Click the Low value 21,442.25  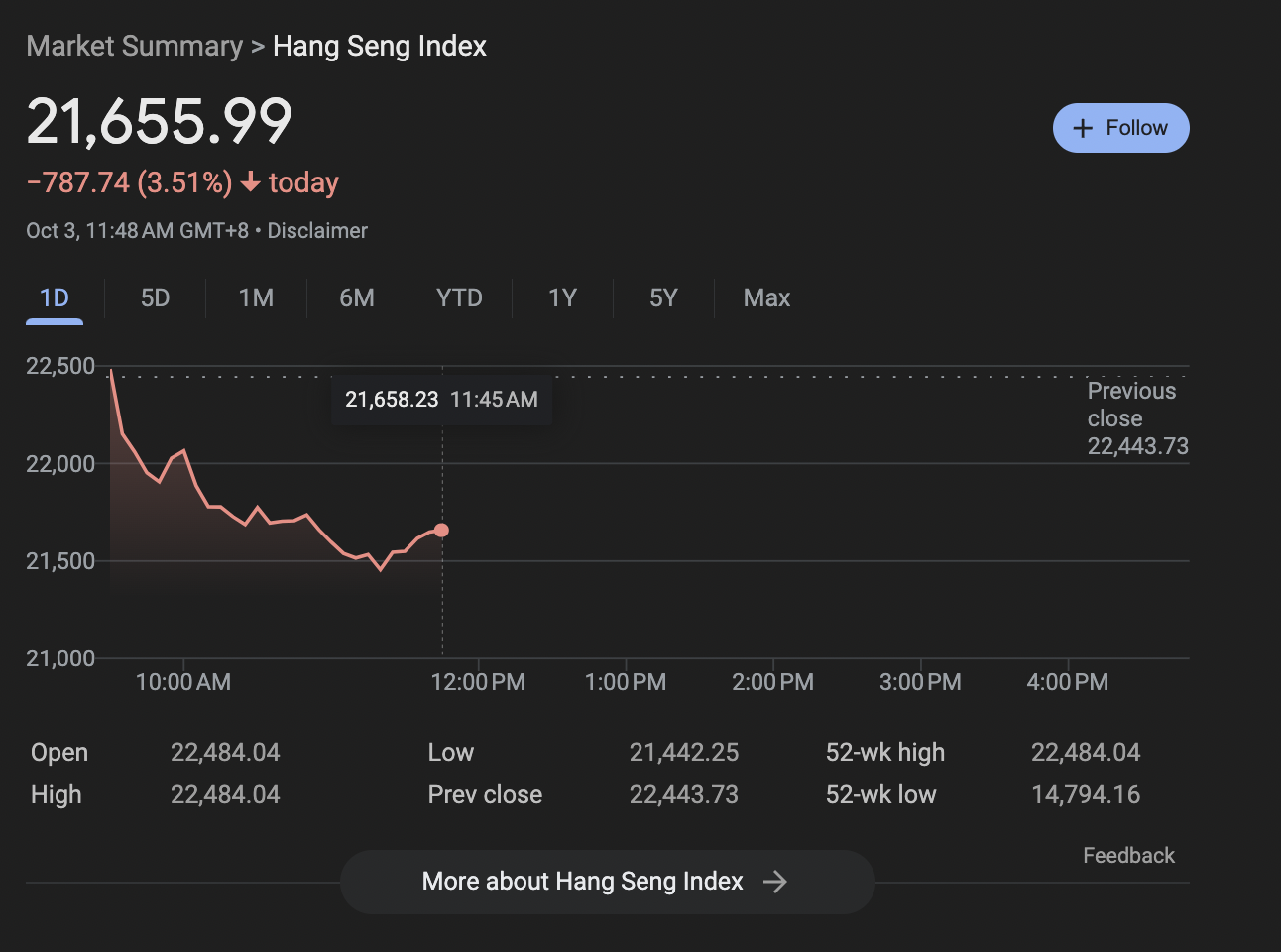(684, 753)
